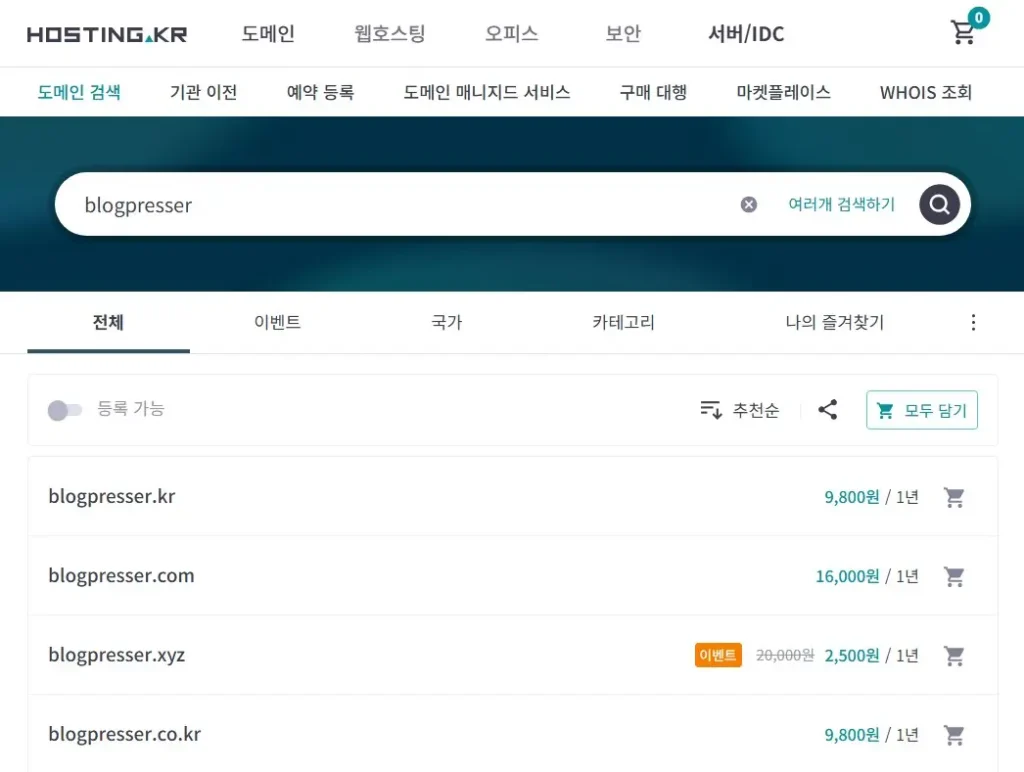The height and width of the screenshot is (772, 1024).
Task: Open the 추천순 sort dropdown
Action: point(740,410)
